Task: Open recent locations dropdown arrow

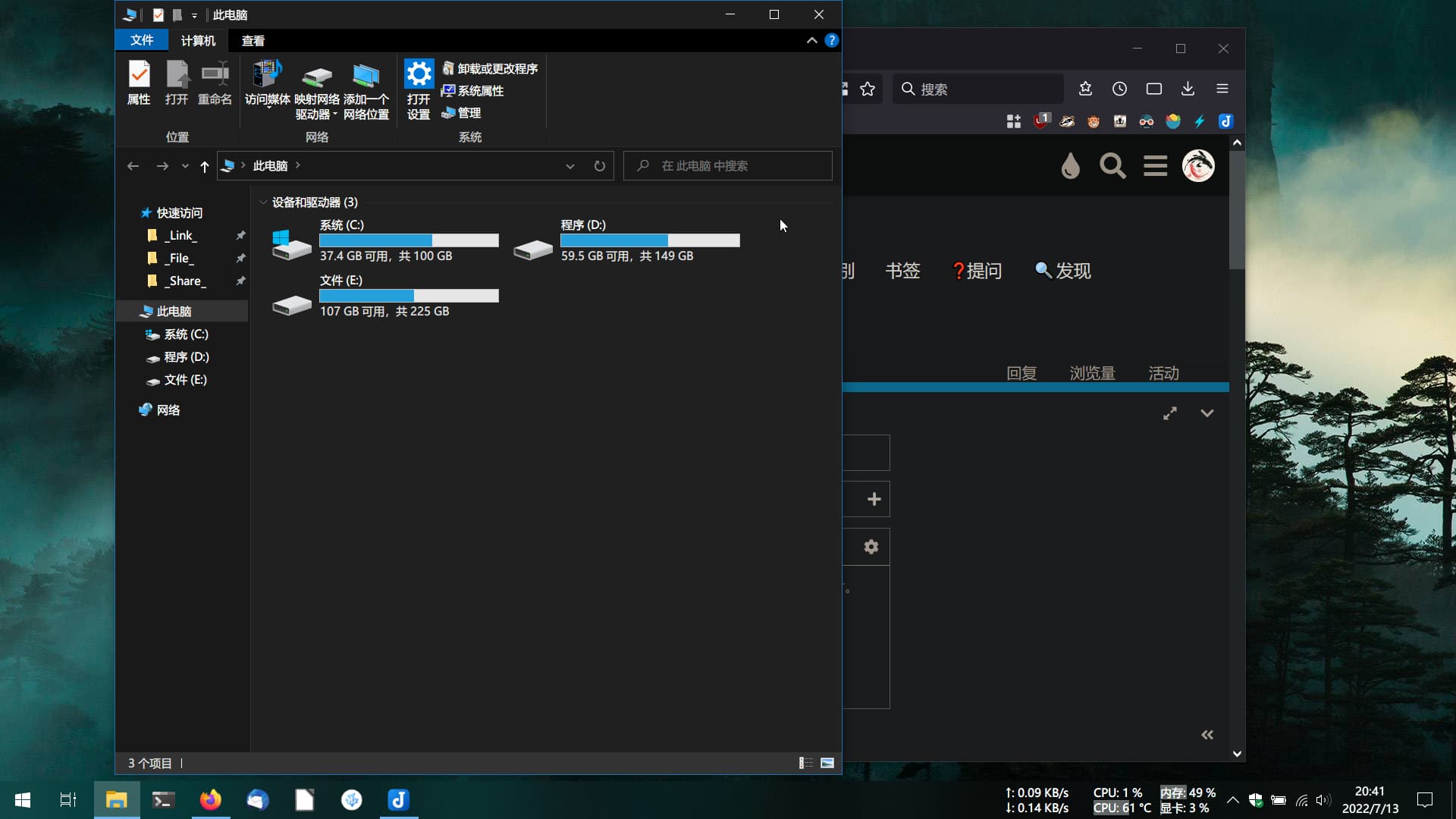Action: click(x=185, y=166)
